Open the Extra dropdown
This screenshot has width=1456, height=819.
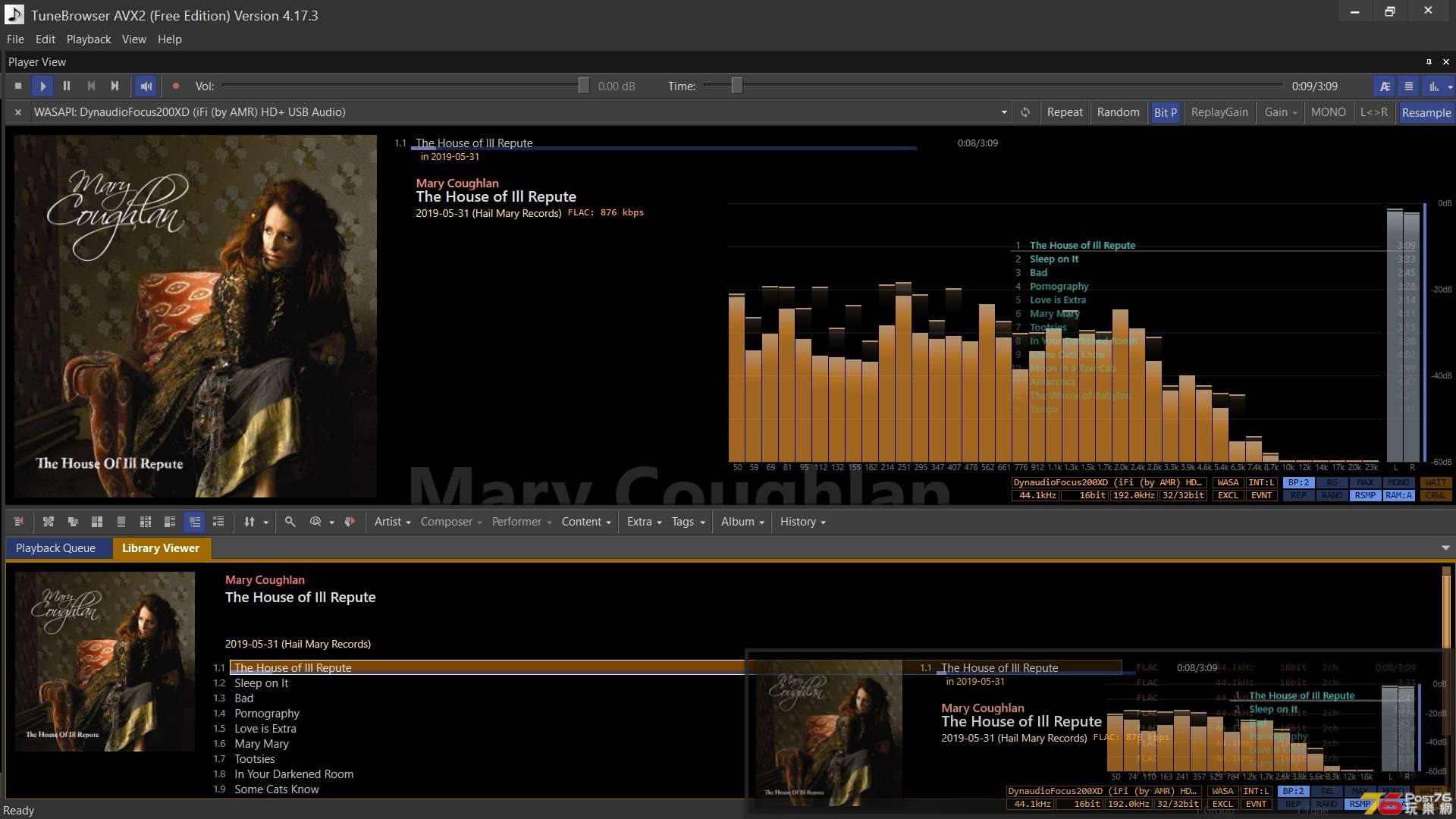coord(645,522)
